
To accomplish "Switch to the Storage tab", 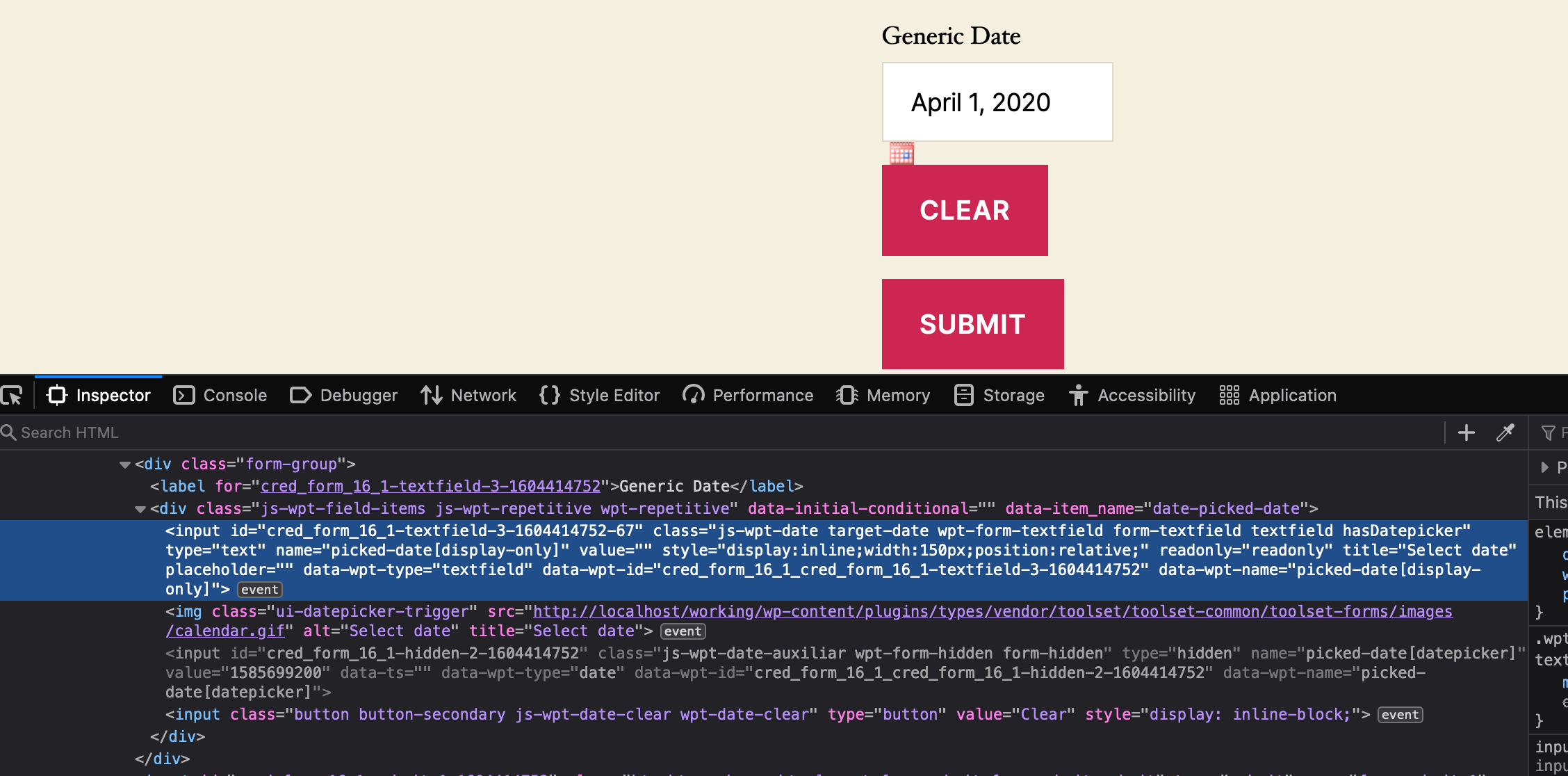I will click(999, 395).
